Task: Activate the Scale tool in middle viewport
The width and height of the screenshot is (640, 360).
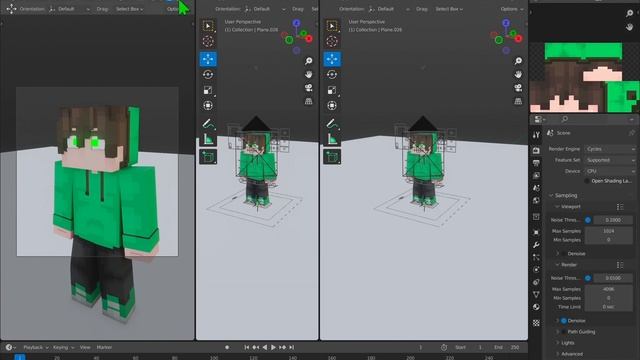Action: point(208,90)
